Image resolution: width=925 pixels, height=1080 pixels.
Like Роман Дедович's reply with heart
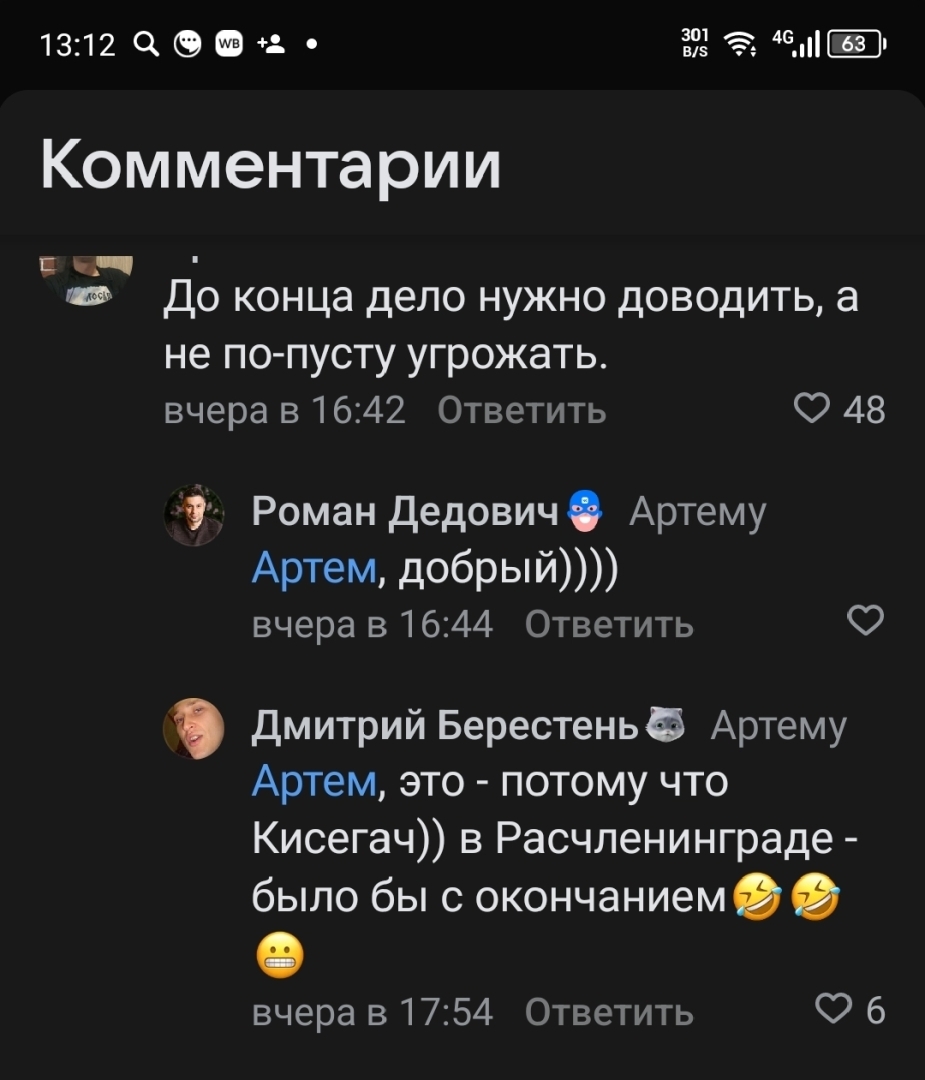pos(865,623)
